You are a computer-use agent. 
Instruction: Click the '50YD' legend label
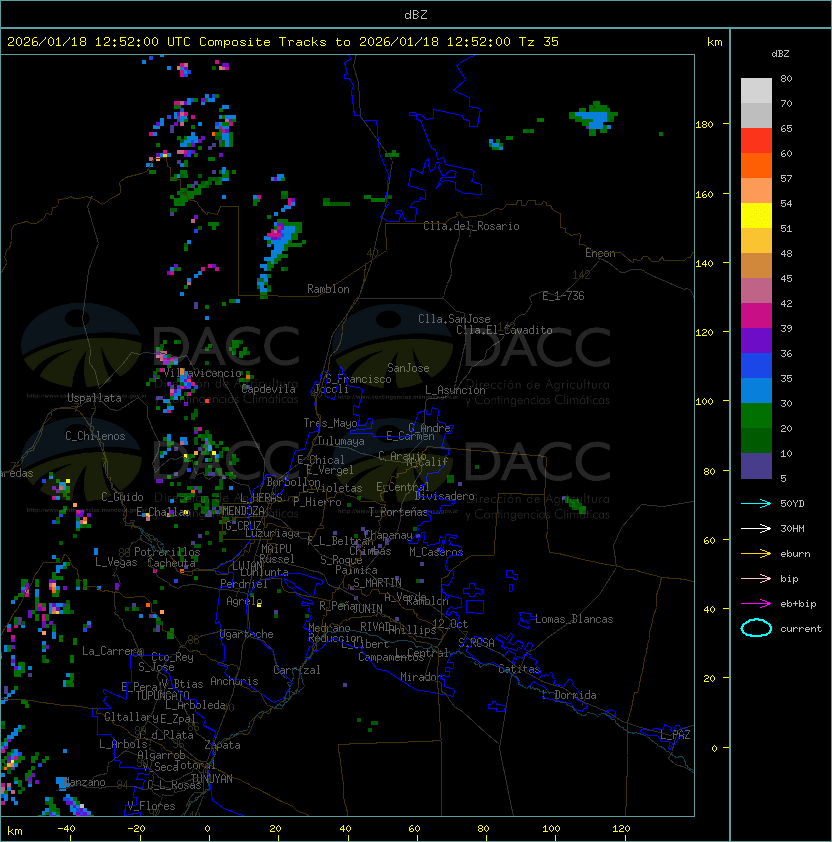[792, 504]
